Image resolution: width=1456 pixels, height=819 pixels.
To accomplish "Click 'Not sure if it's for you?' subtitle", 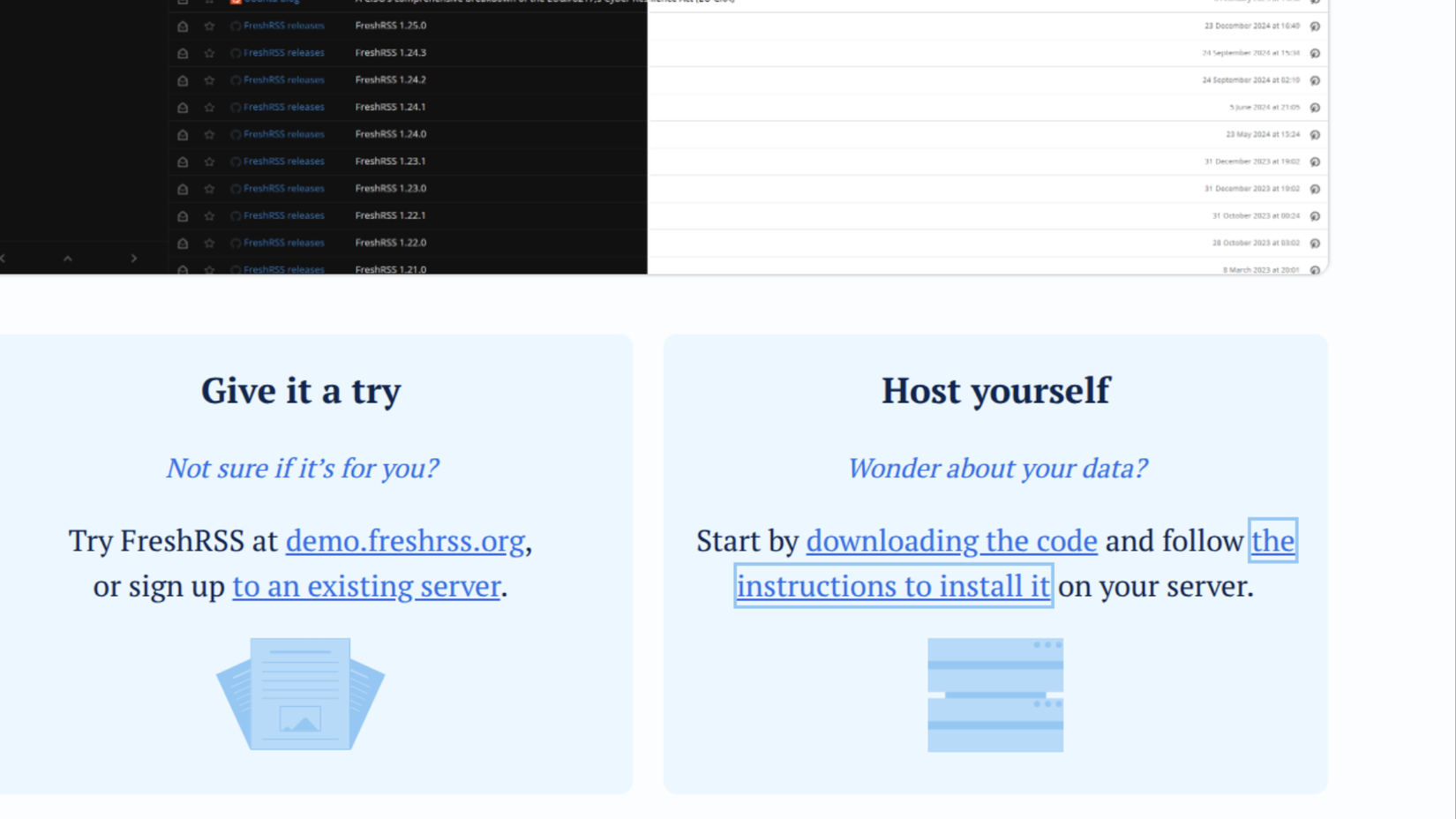I will coord(303,468).
